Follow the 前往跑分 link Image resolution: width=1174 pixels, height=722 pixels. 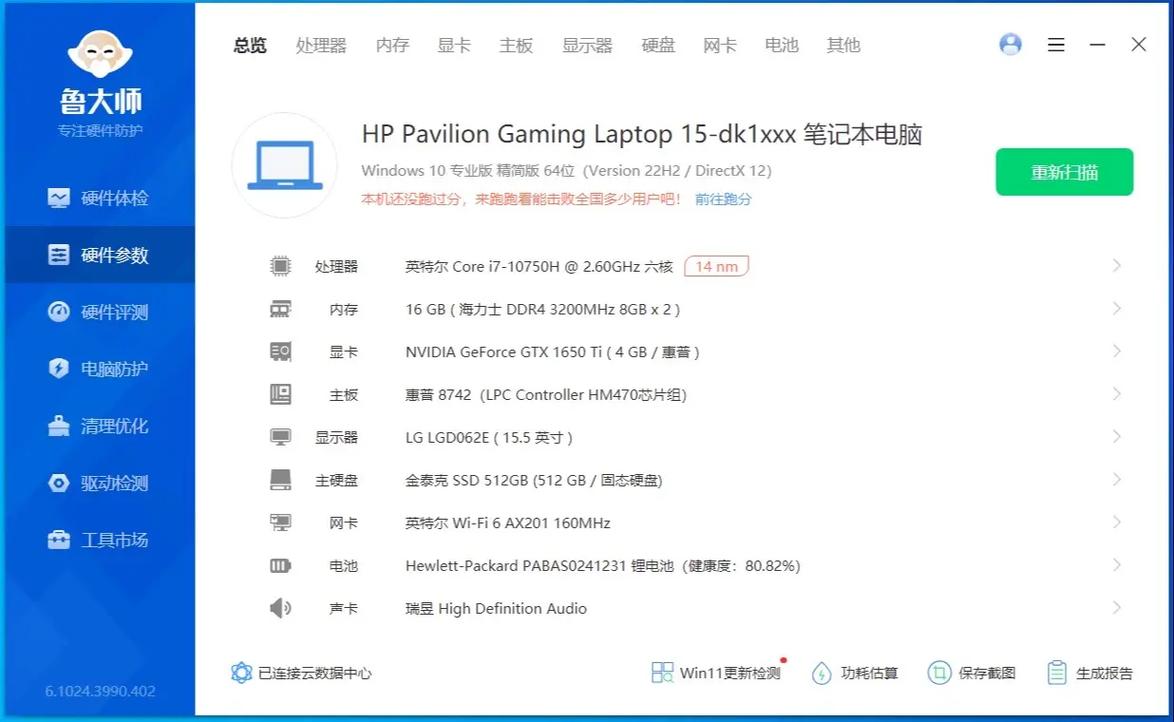[723, 199]
